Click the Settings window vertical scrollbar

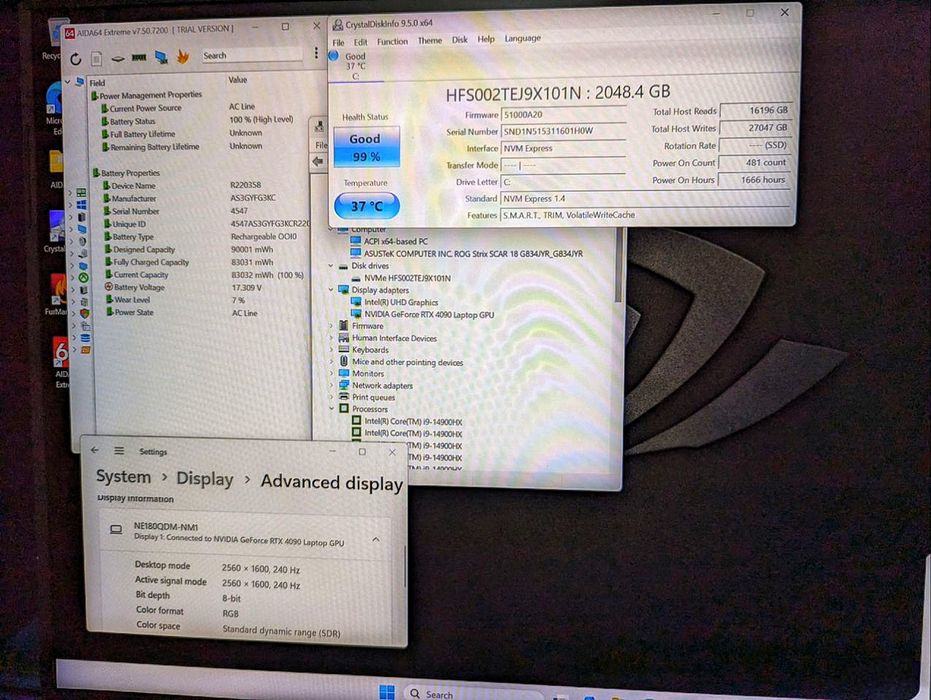coord(405,567)
